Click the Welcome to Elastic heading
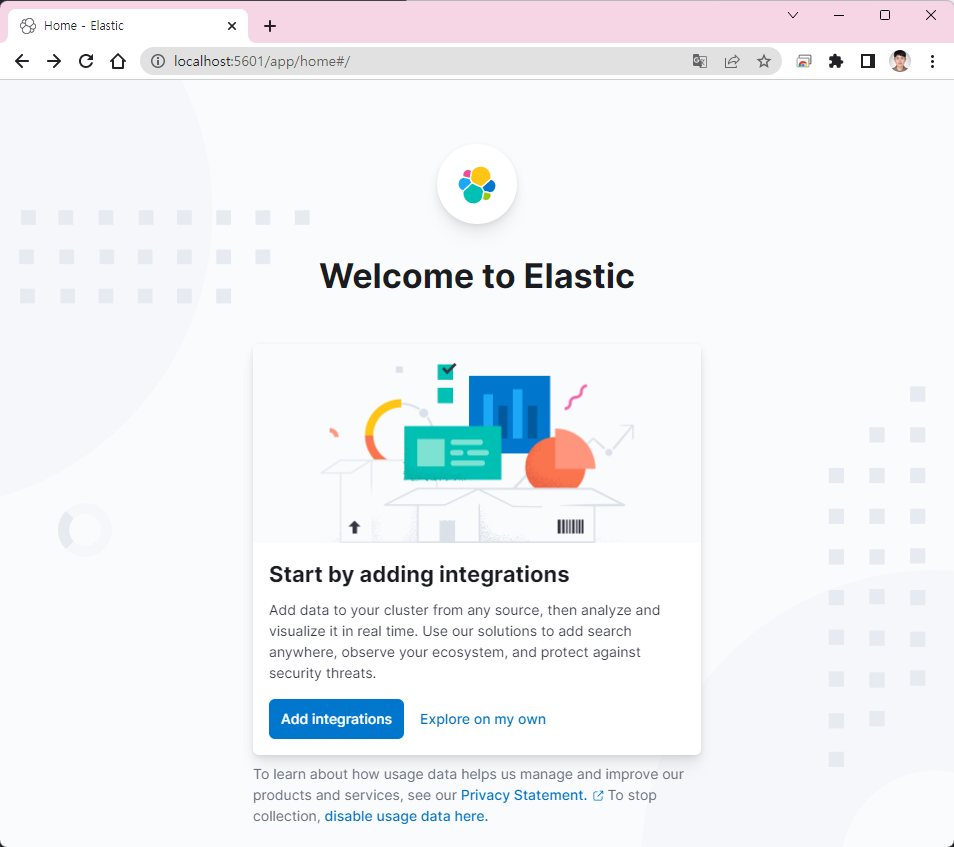954x847 pixels. (x=477, y=276)
